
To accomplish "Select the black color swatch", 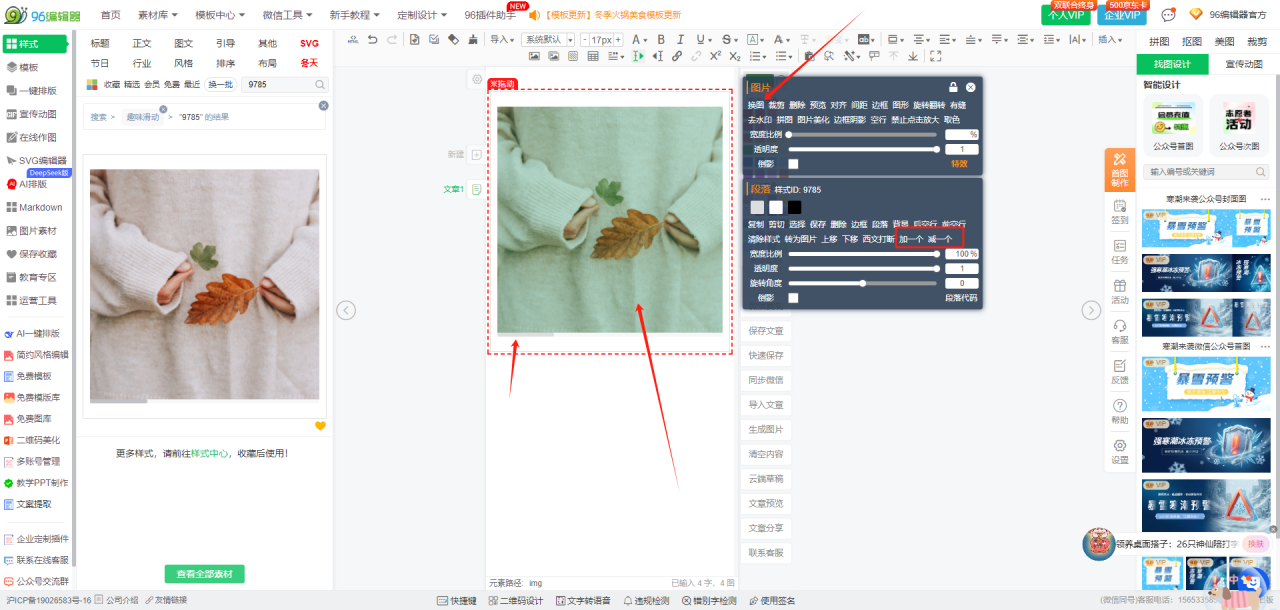I will click(794, 207).
